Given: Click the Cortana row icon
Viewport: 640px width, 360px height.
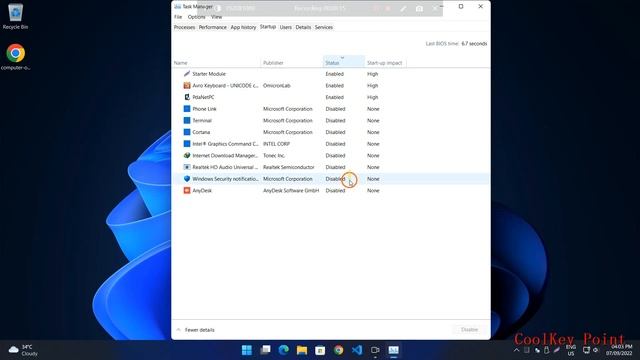Looking at the screenshot, I should coord(187,132).
